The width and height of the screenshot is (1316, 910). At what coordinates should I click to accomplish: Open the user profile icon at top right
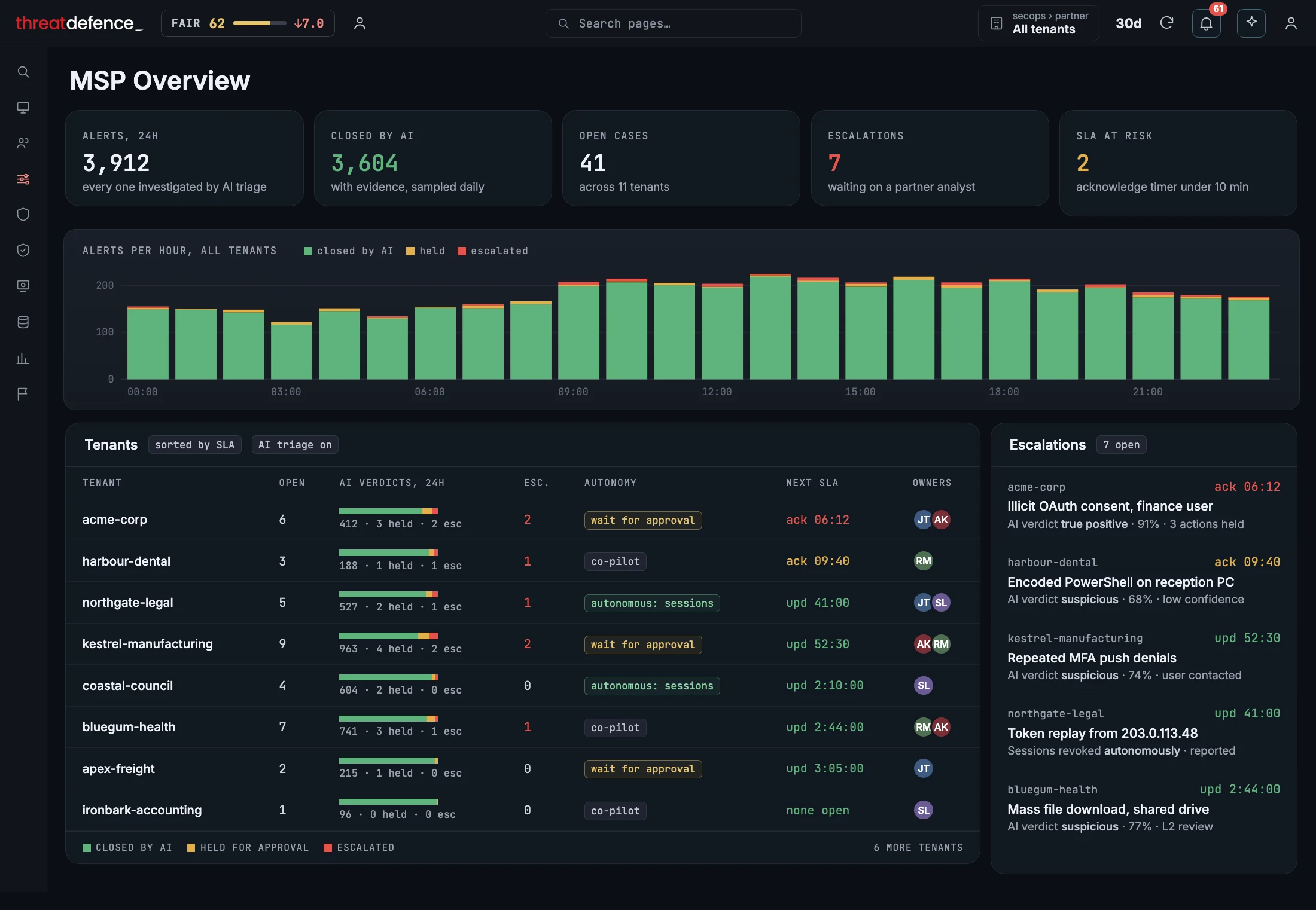coord(1291,23)
